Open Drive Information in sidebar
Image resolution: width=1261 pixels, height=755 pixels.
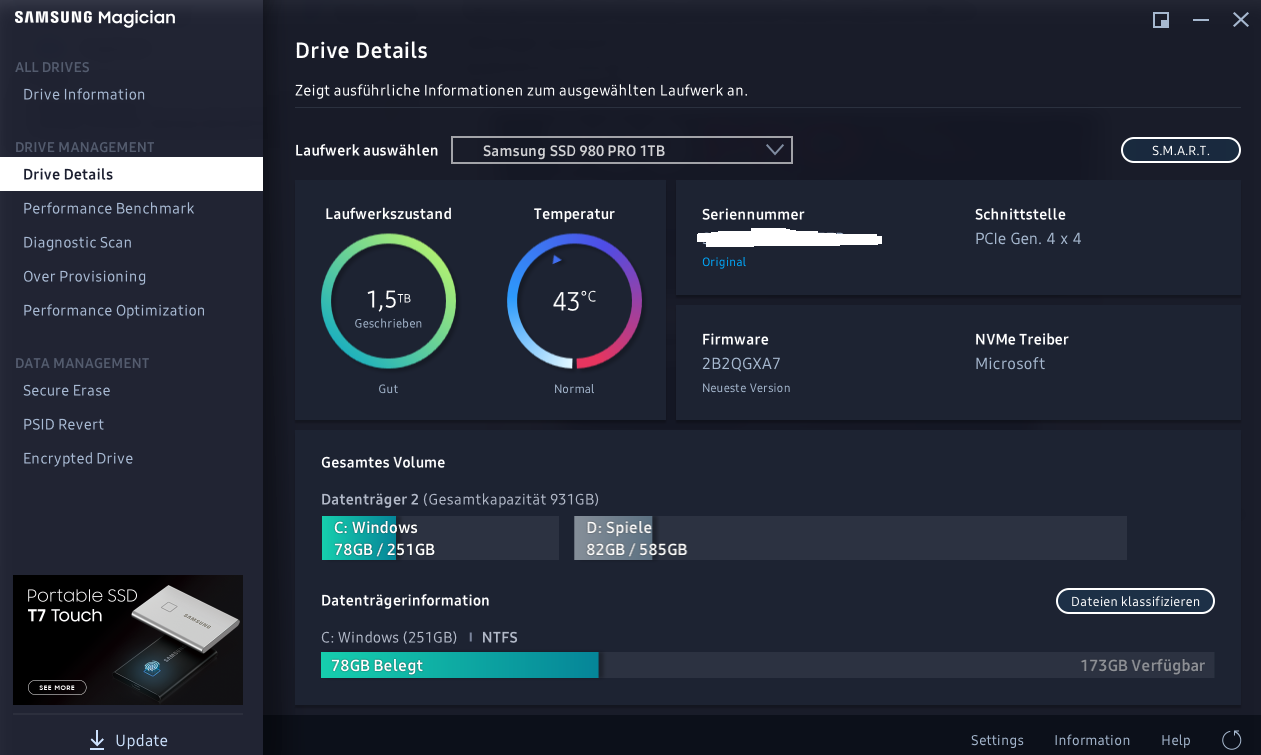coord(84,94)
